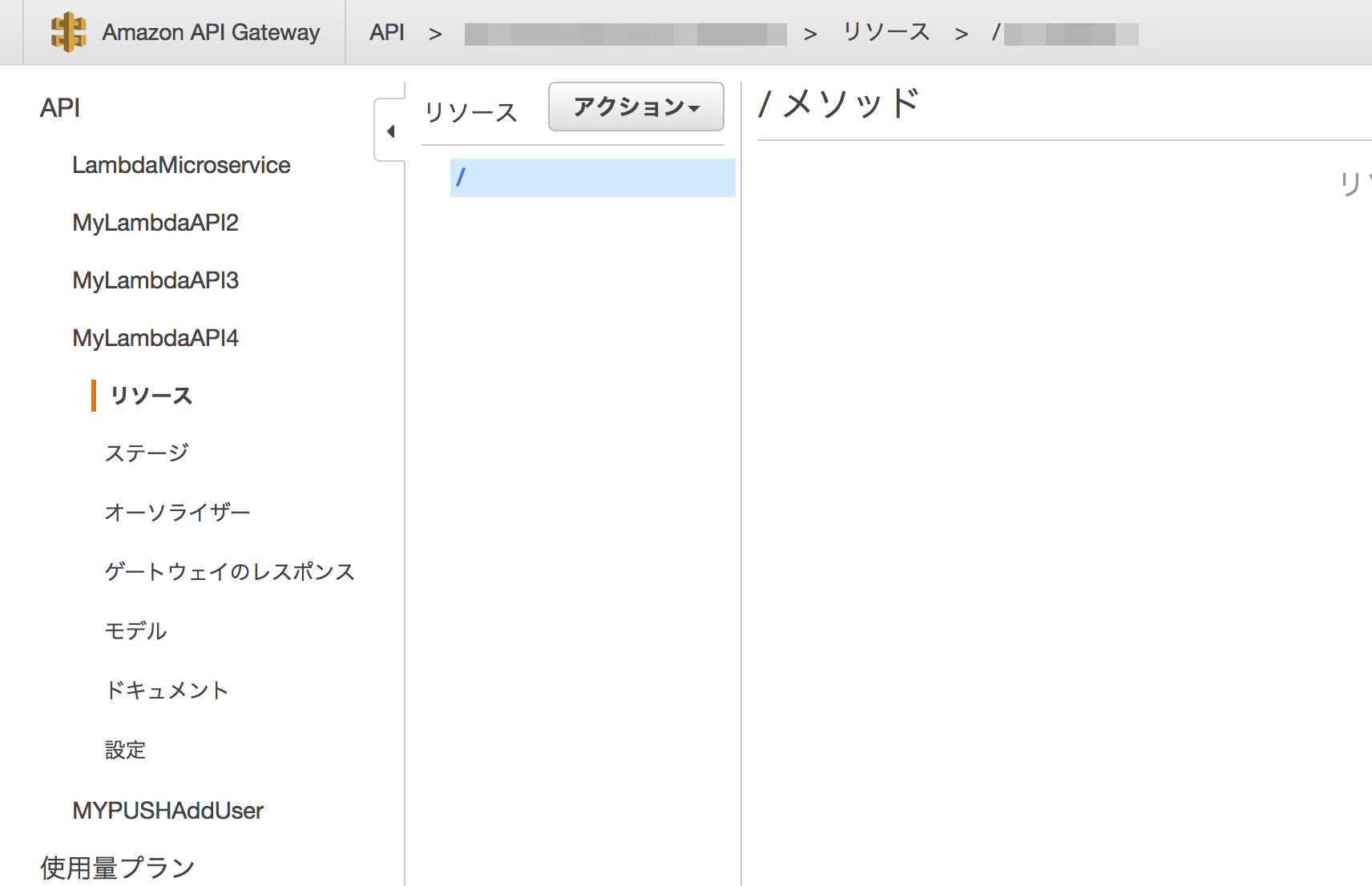This screenshot has width=1372, height=886.
Task: Open 設定 in the sidebar
Action: pyautogui.click(x=125, y=750)
